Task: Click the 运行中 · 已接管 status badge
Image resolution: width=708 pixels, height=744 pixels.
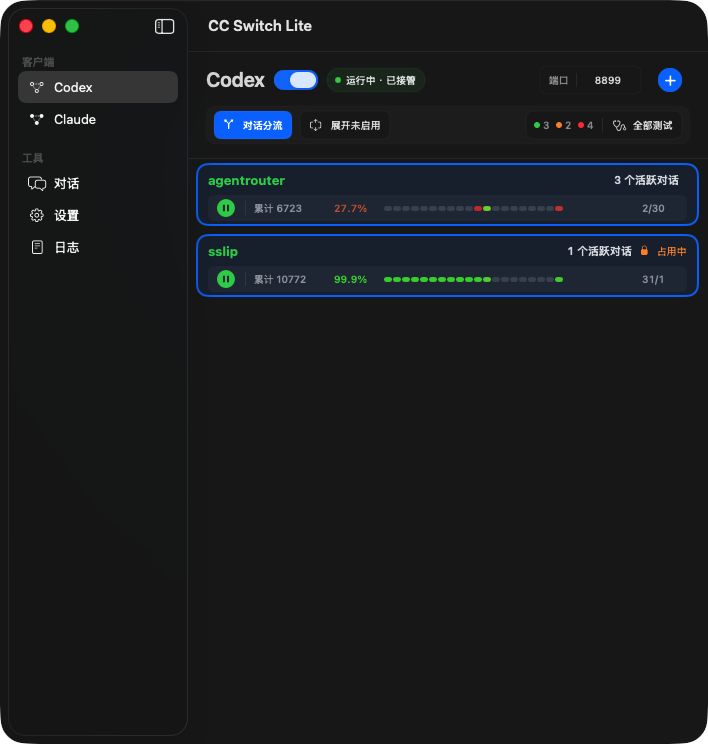Action: [x=376, y=80]
